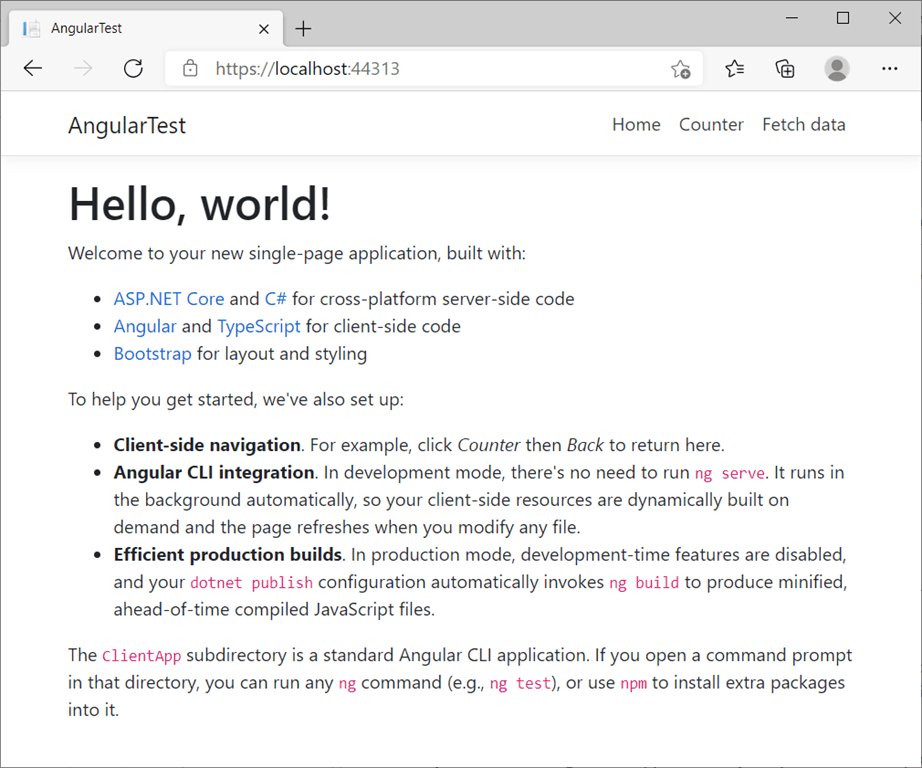Screen dimensions: 922x768
Task: Open the Fetch data page
Action: click(x=804, y=124)
